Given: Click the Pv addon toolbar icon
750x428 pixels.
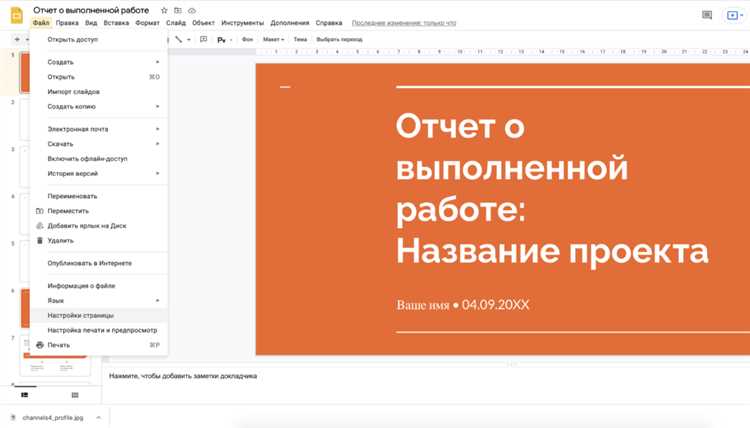Looking at the screenshot, I should (221, 40).
